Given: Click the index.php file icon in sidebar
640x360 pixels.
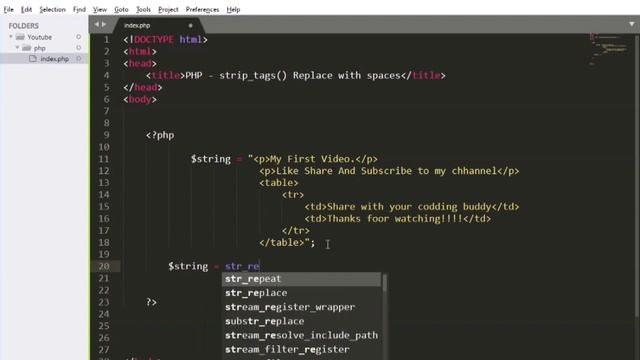Looking at the screenshot, I should tap(33, 59).
